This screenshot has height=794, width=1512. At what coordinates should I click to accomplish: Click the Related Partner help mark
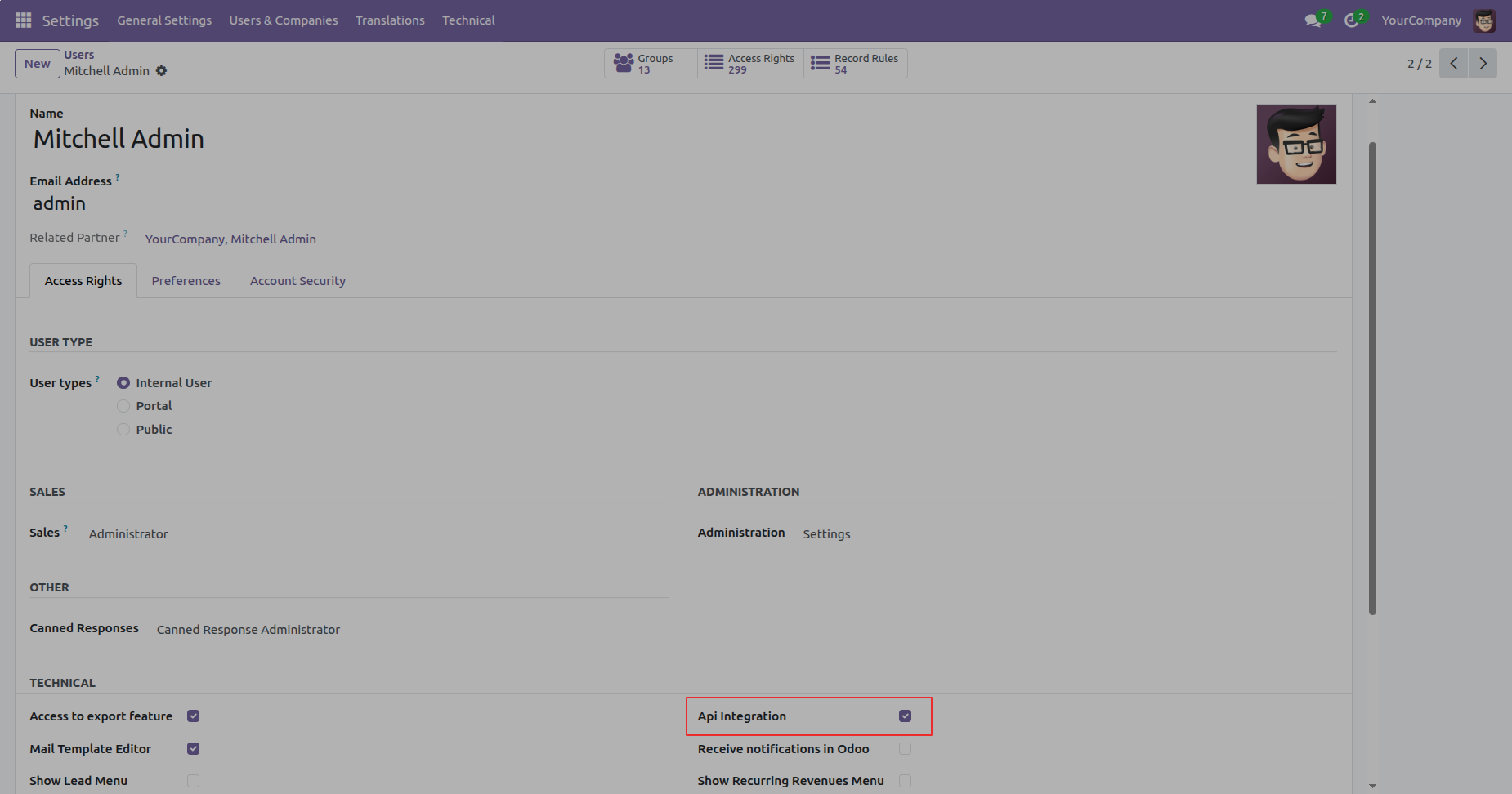coord(125,233)
